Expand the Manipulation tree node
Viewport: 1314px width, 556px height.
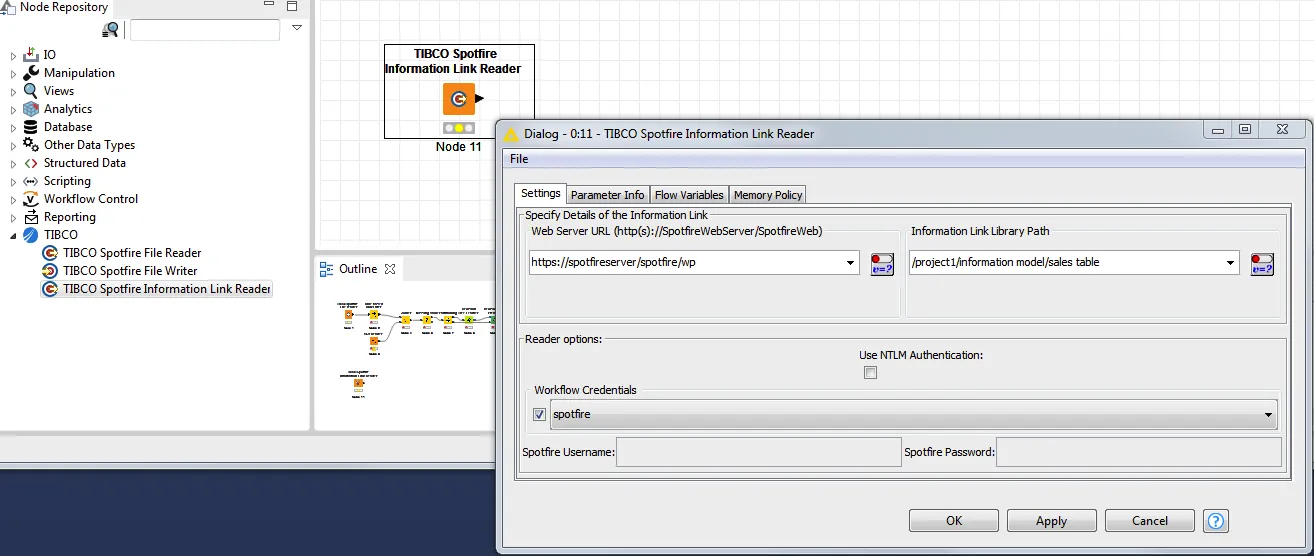[13, 74]
